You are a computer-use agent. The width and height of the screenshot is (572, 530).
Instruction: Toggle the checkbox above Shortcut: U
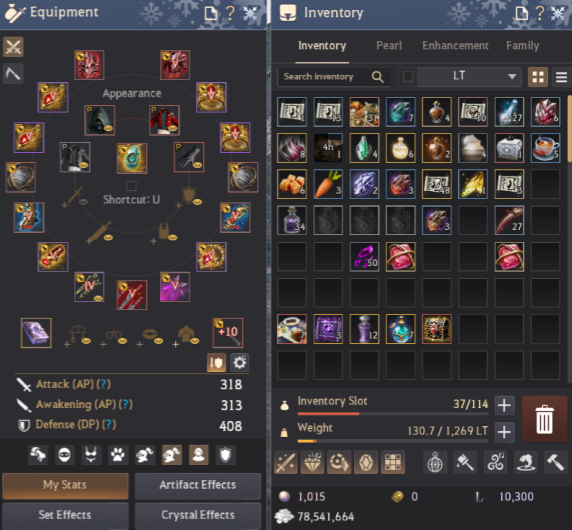coord(131,186)
